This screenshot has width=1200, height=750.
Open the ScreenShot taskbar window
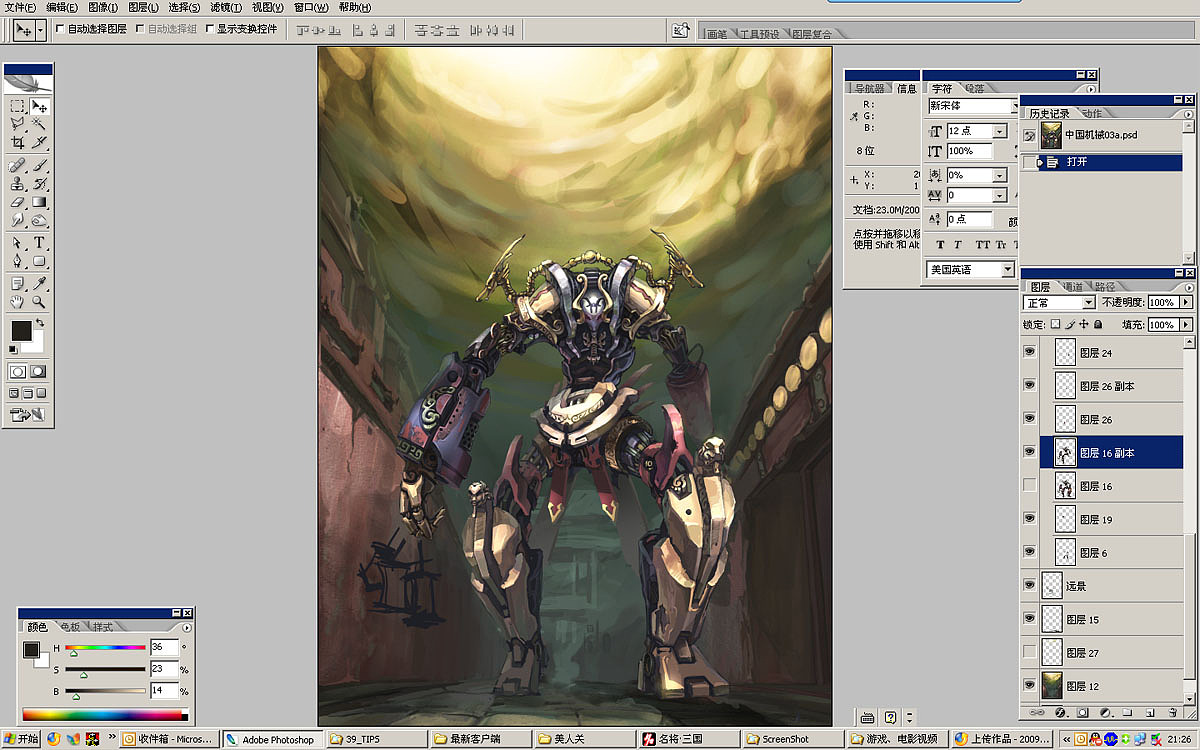[793, 739]
